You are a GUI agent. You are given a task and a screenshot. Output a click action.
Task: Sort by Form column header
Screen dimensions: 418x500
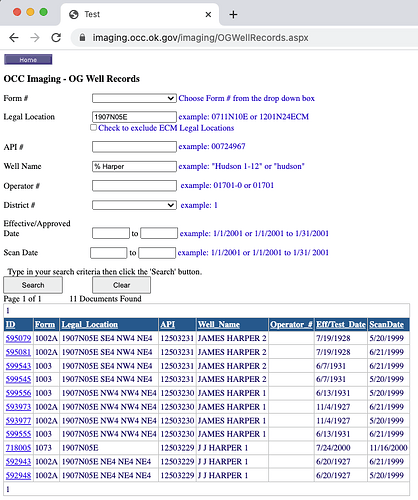[x=45, y=324]
